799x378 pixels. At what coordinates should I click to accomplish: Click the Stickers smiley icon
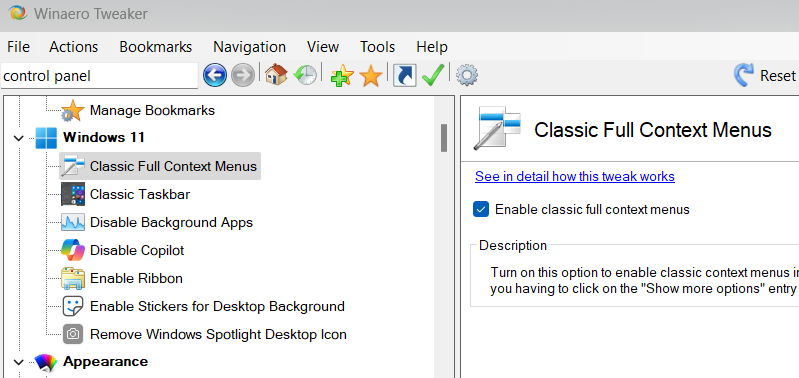[73, 306]
